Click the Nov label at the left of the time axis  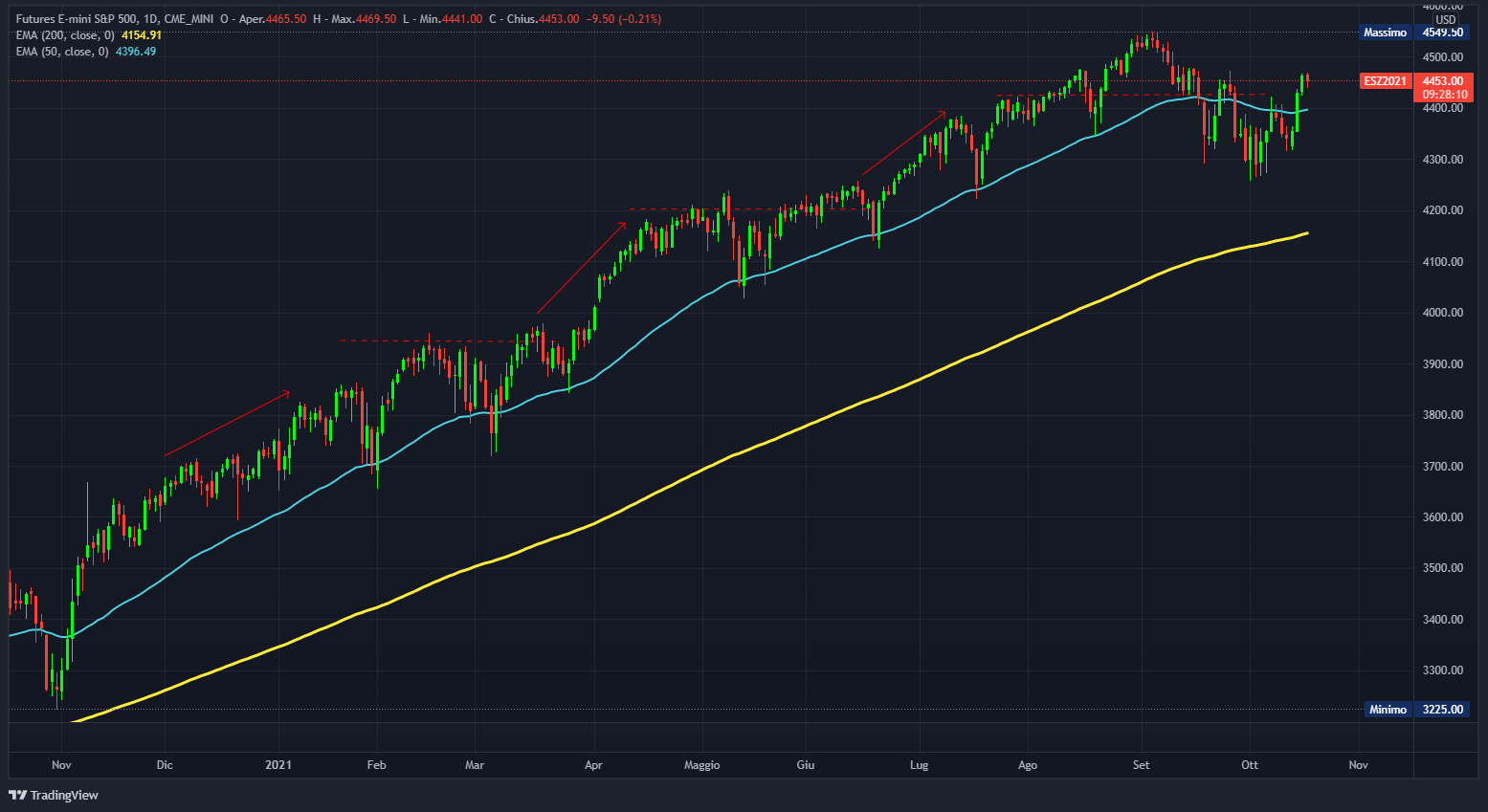(61, 765)
